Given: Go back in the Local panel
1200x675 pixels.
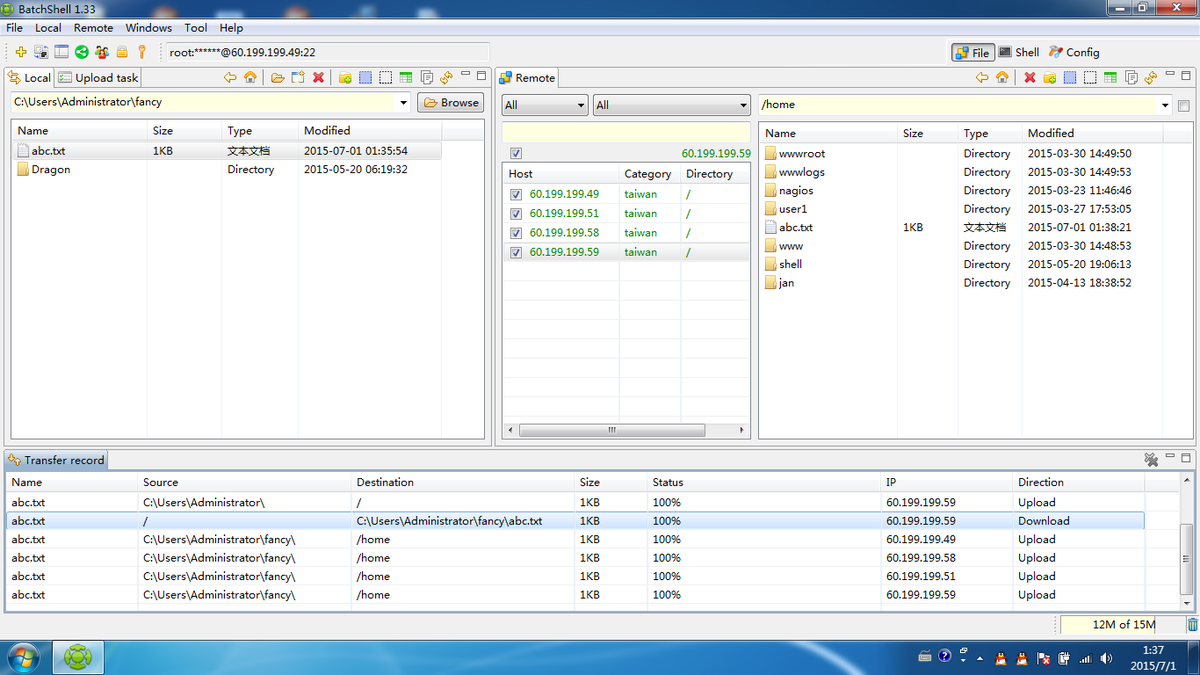Looking at the screenshot, I should [230, 77].
